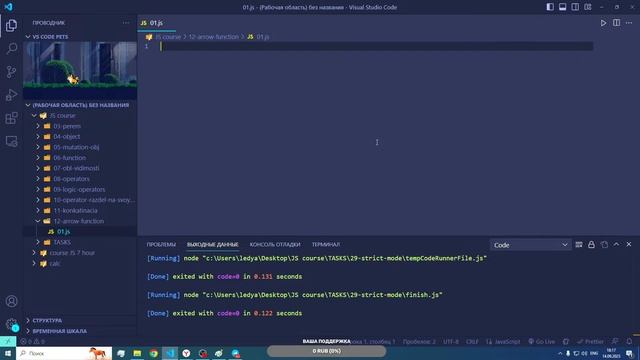The width and height of the screenshot is (640, 360).
Task: Open the Windows Start menu
Action: pos(8,353)
